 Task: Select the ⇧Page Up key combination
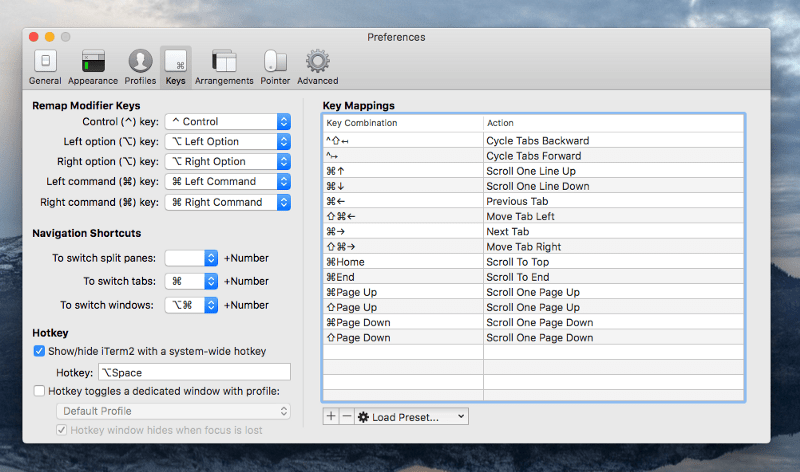point(352,307)
